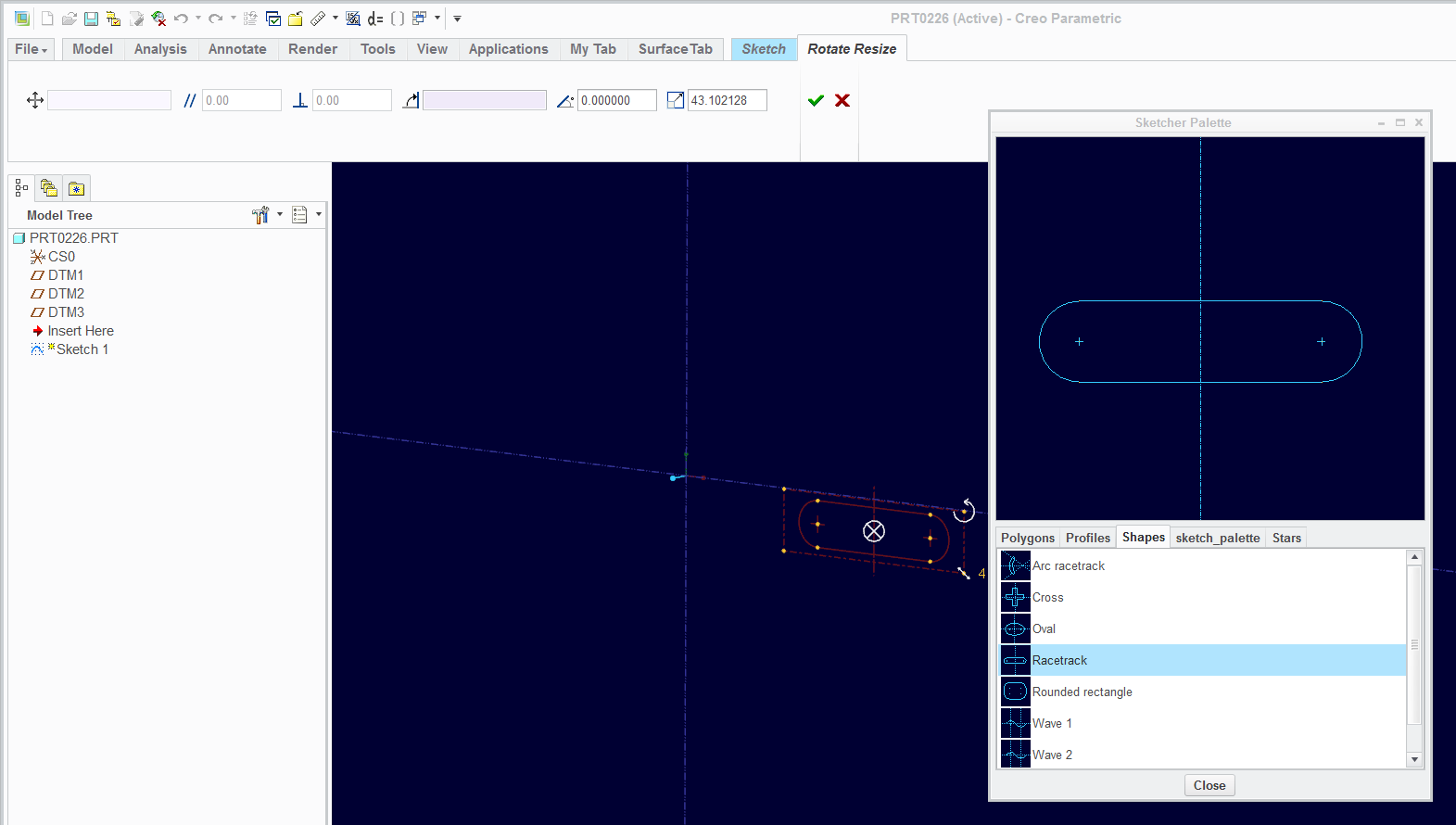Open the window arrangement dropdown arrow

(437, 19)
